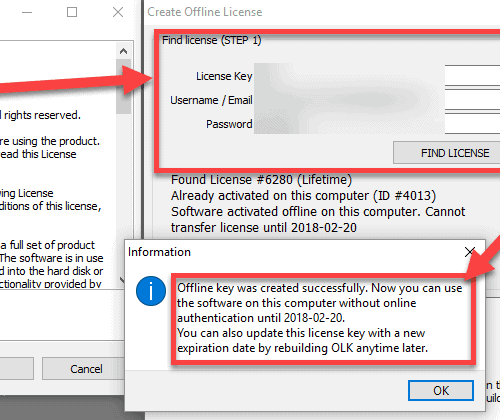Close the Information dialog with X
The width and height of the screenshot is (500, 420).
[470, 252]
